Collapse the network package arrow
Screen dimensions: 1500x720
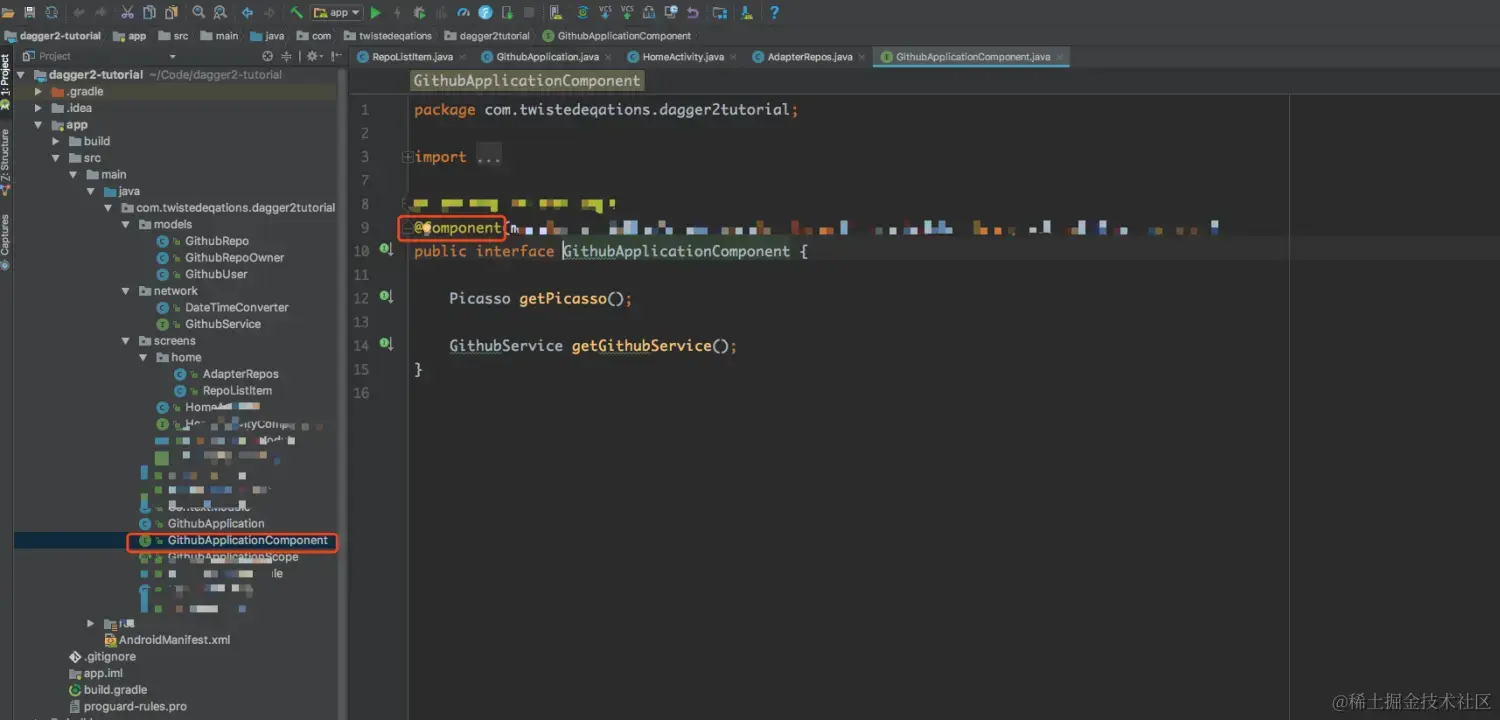click(x=125, y=291)
